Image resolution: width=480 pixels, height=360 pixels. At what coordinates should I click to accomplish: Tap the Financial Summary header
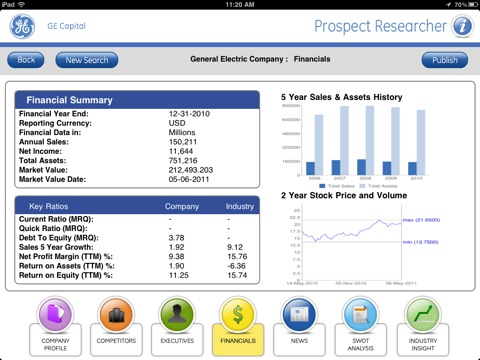137,100
